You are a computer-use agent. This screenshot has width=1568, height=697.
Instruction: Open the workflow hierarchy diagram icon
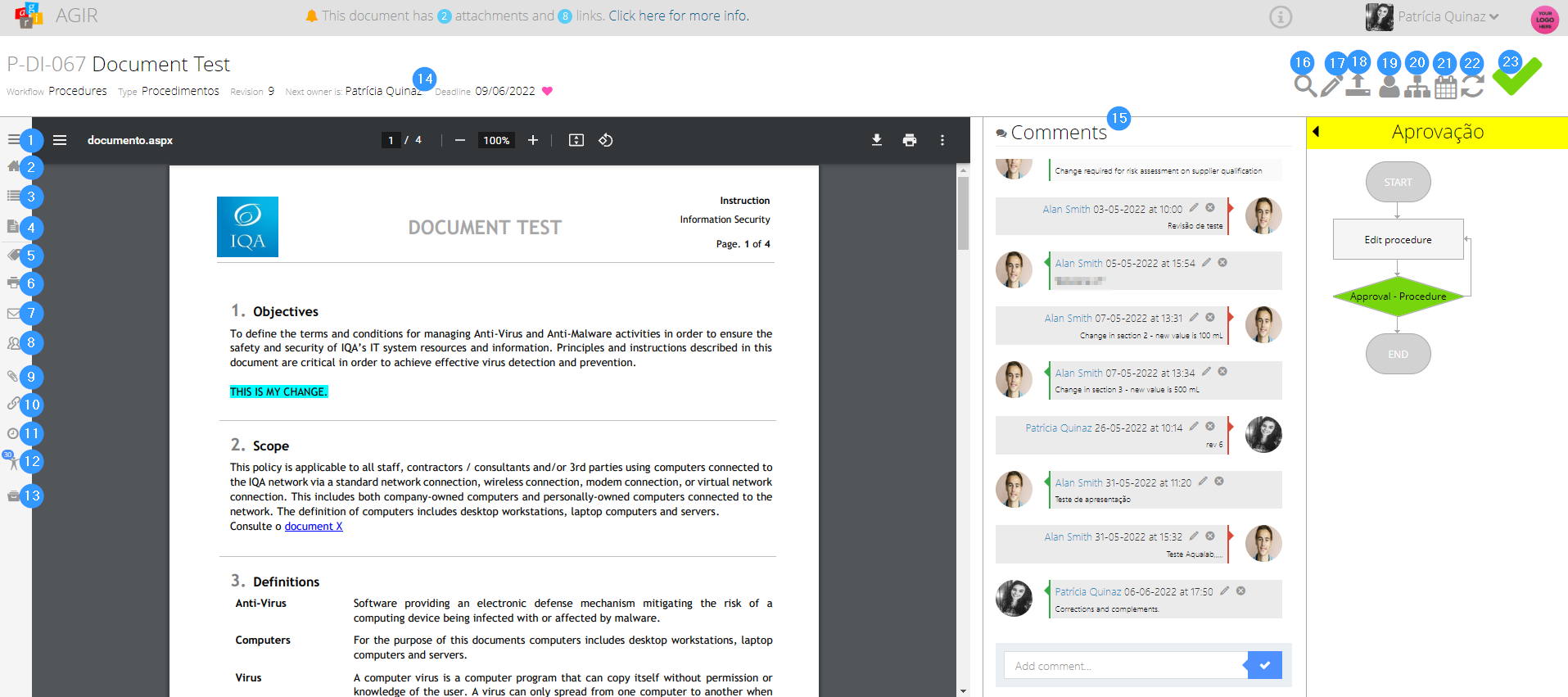[1417, 87]
